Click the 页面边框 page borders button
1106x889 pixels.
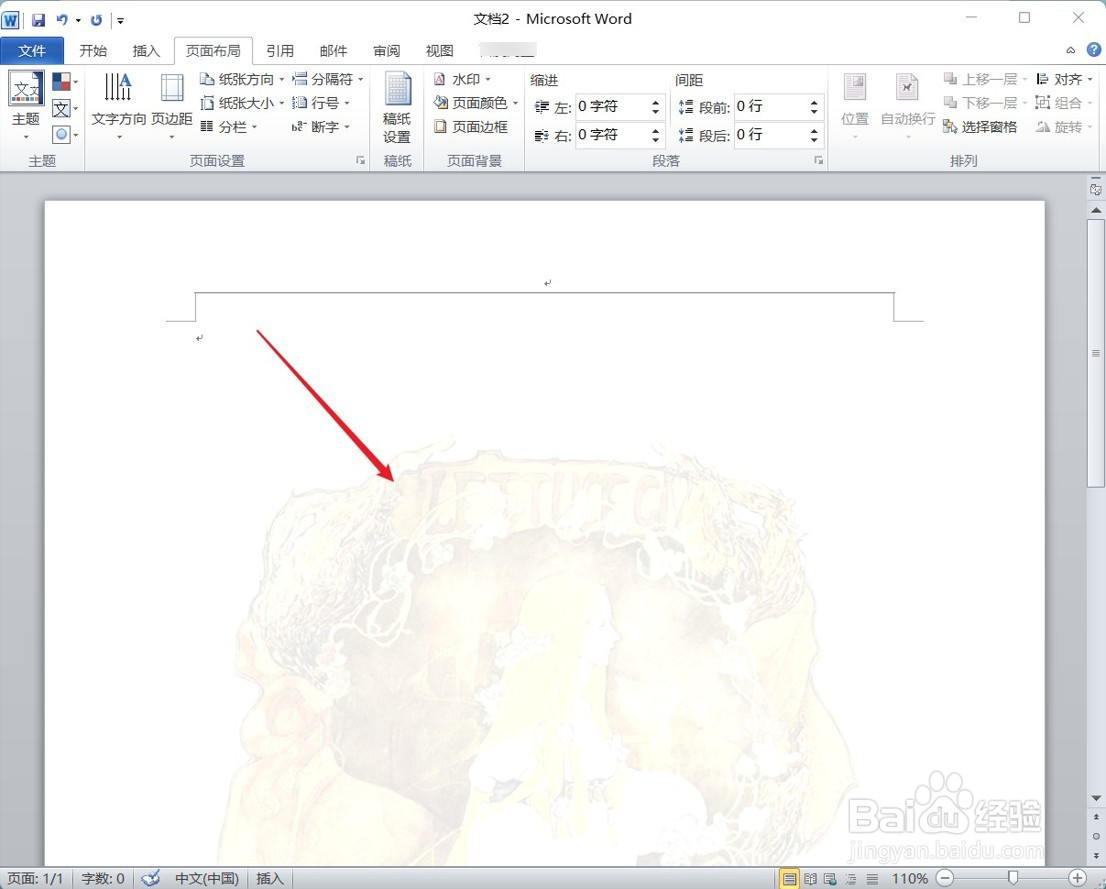tap(470, 127)
